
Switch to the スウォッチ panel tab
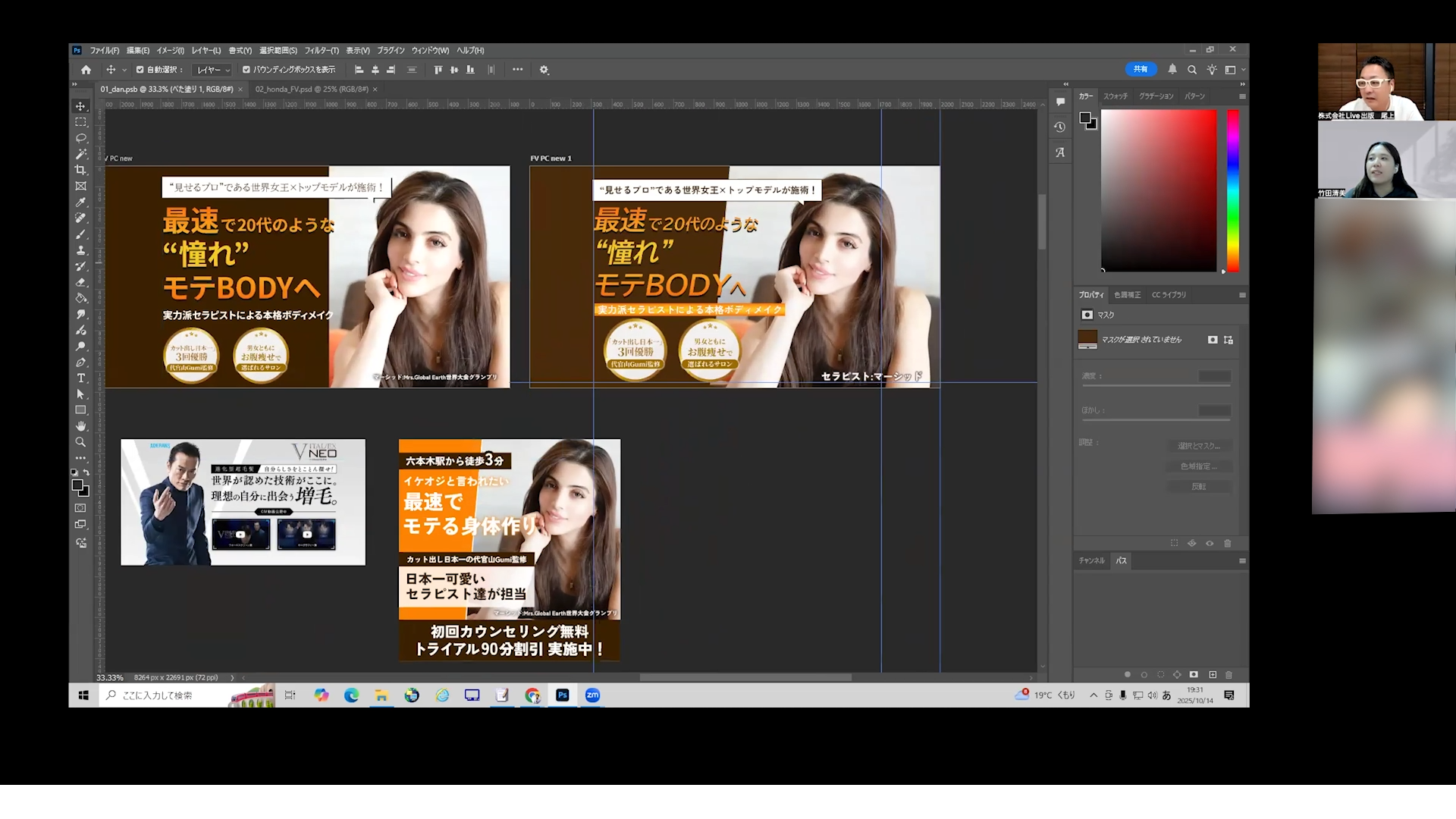1115,96
